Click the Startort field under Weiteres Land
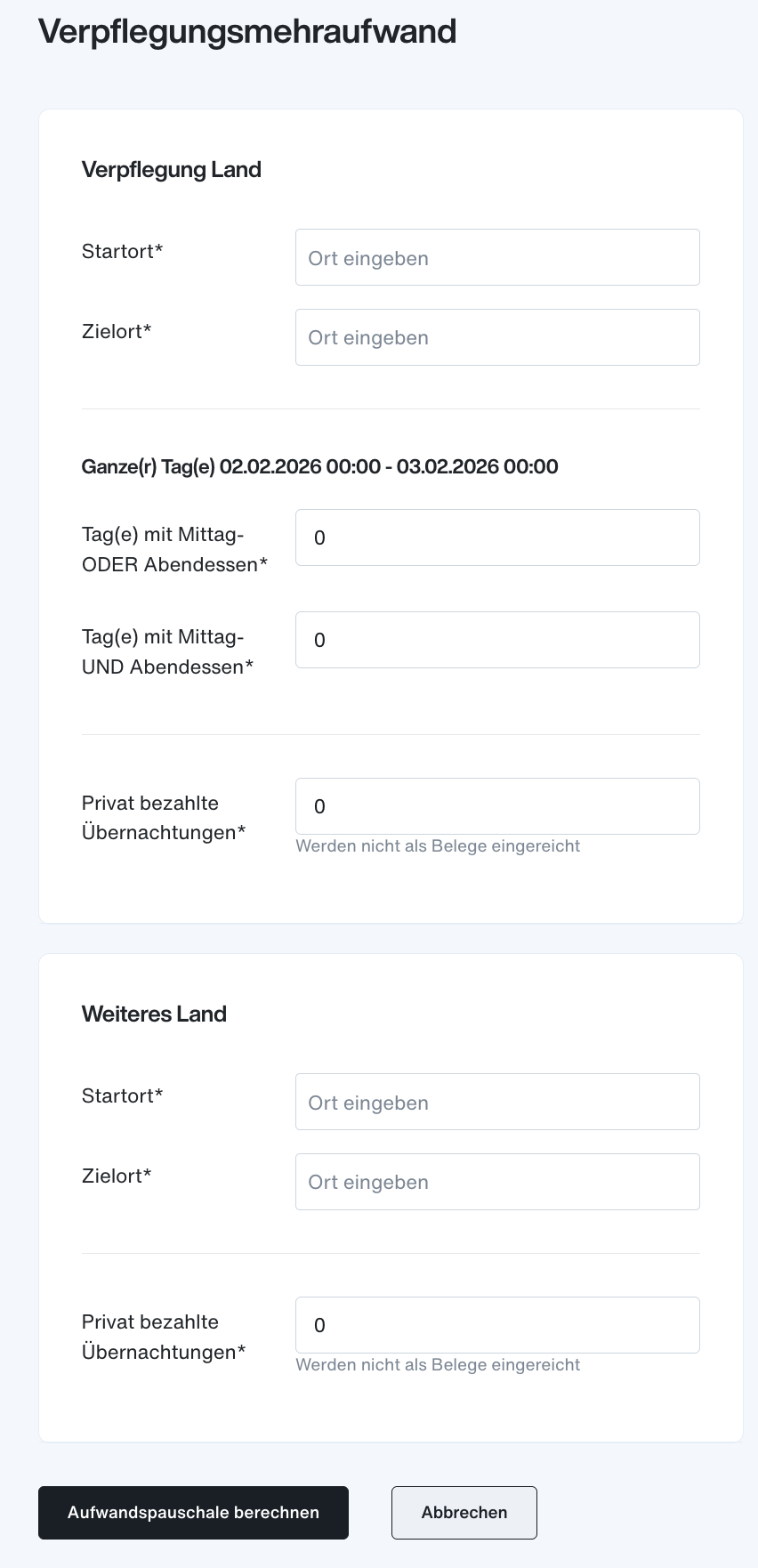 (497, 1102)
